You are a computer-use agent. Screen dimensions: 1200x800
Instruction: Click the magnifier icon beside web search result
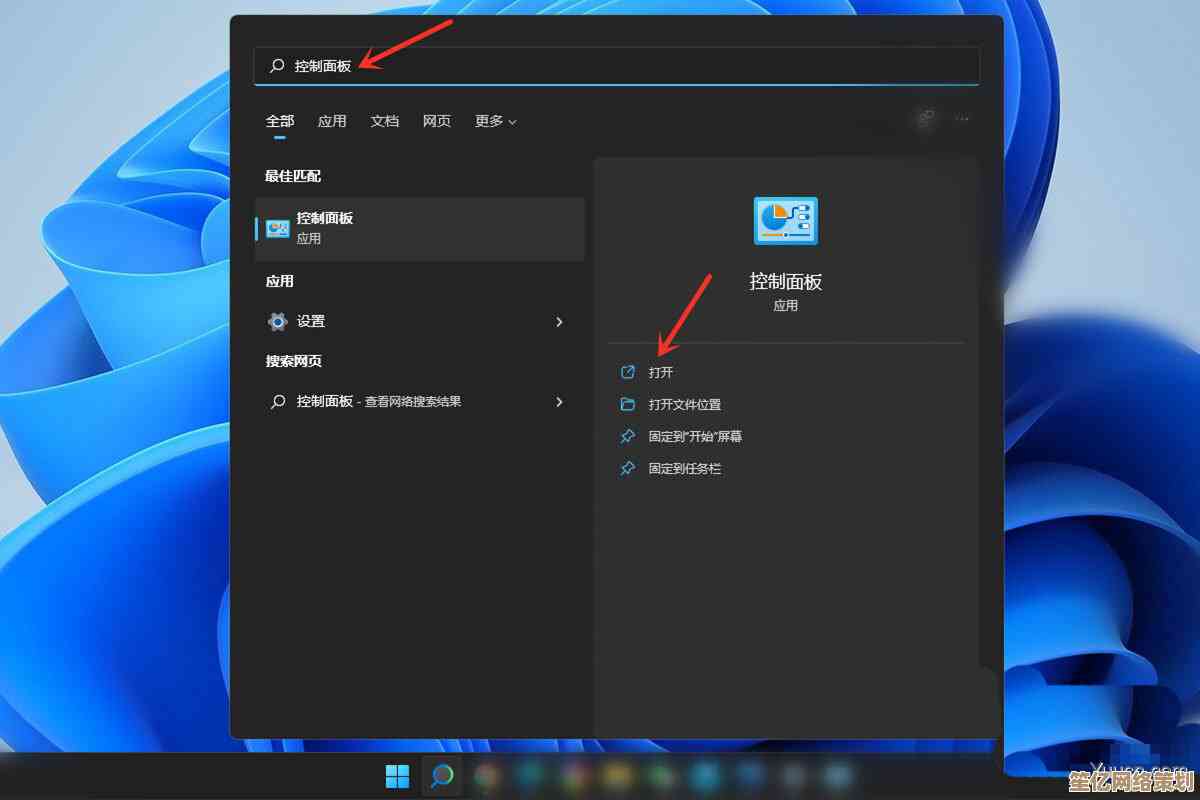tap(277, 401)
